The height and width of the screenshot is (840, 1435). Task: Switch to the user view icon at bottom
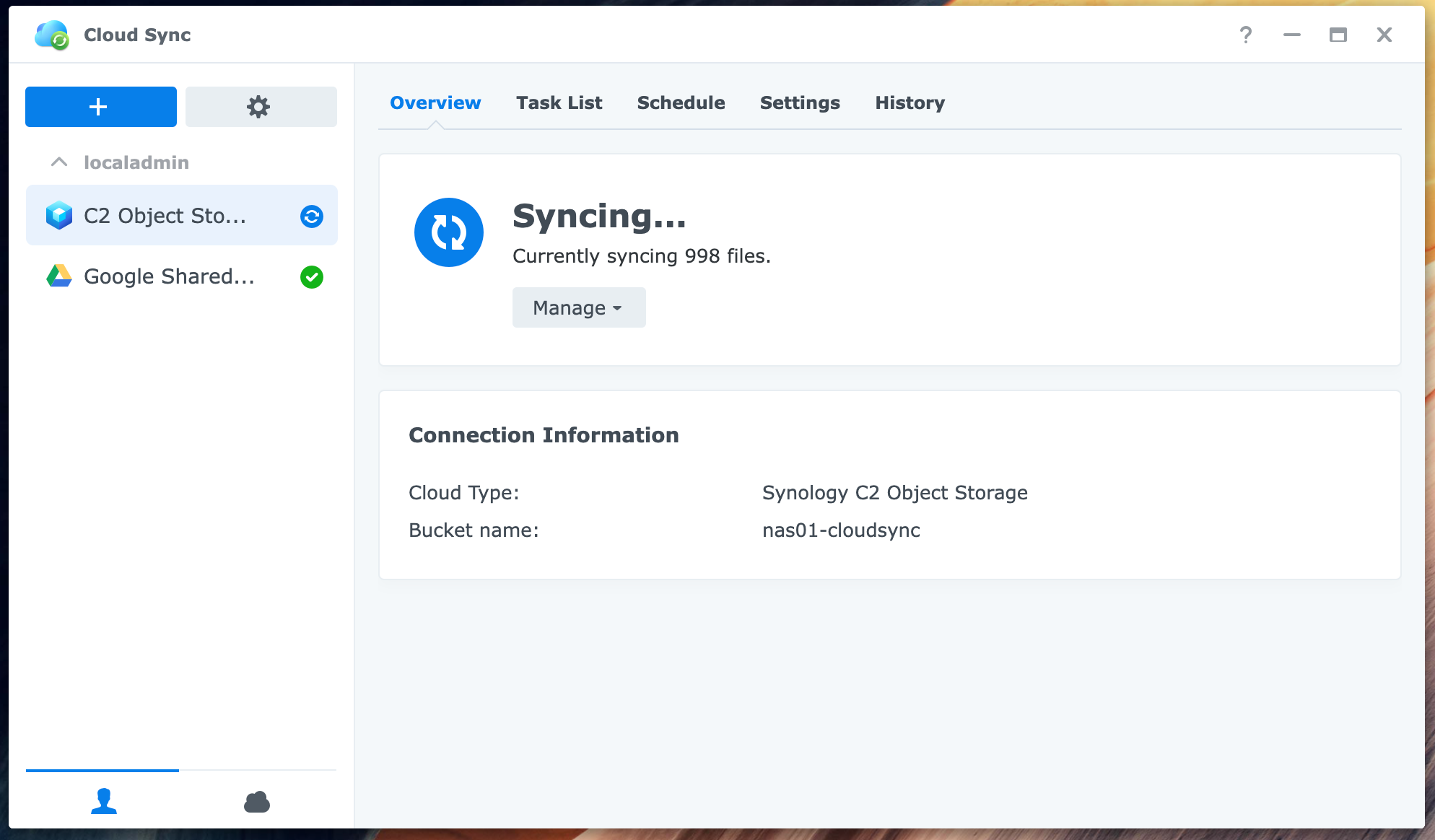click(103, 801)
